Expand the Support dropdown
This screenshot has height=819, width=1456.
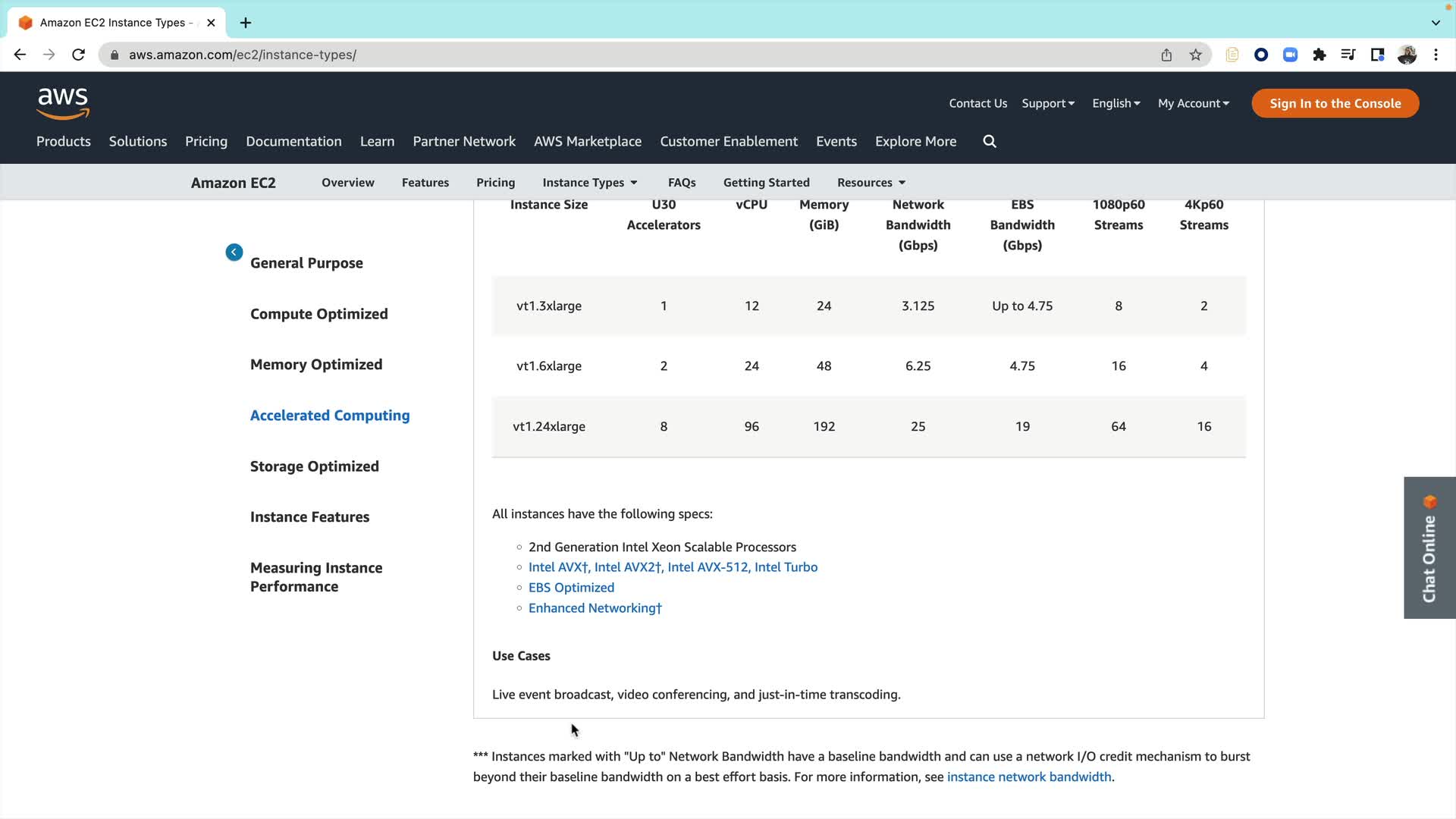click(x=1048, y=103)
